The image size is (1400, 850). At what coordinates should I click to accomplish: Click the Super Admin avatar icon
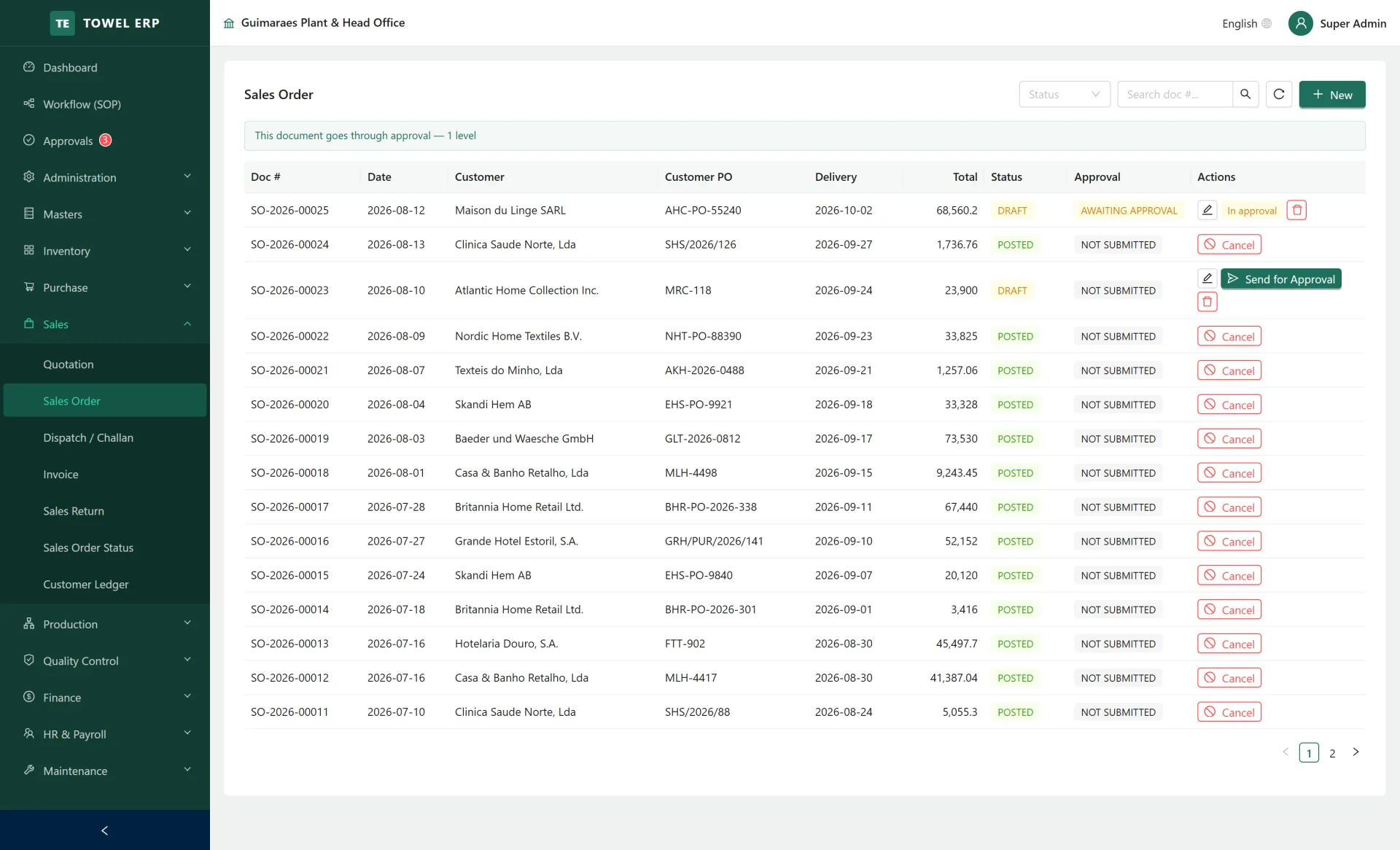pos(1300,23)
